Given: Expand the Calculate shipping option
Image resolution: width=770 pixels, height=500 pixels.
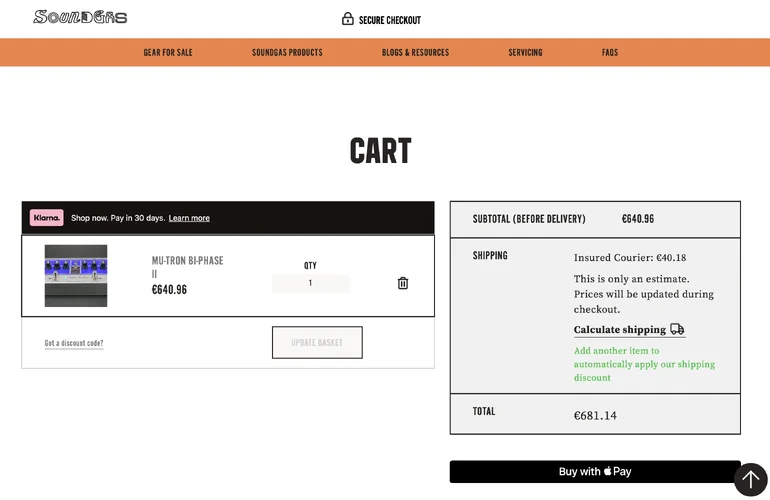Looking at the screenshot, I should [x=620, y=330].
